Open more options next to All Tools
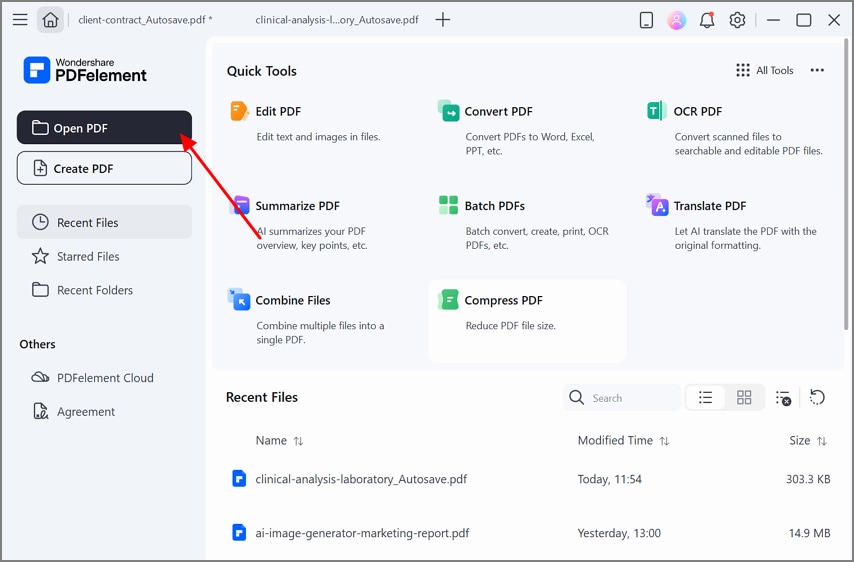The image size is (854, 562). pyautogui.click(x=817, y=71)
